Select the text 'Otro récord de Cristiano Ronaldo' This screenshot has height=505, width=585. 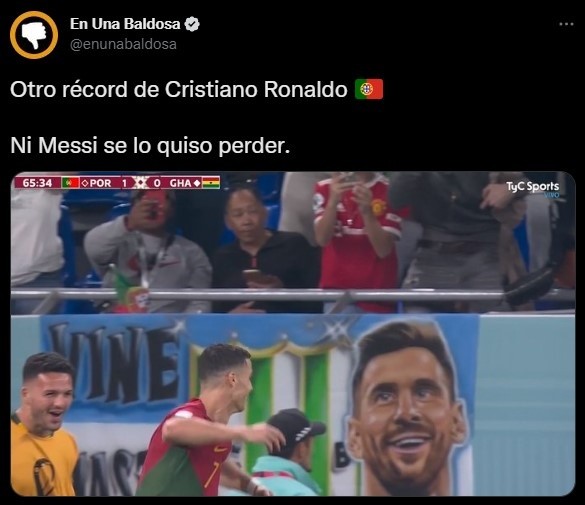(x=179, y=90)
